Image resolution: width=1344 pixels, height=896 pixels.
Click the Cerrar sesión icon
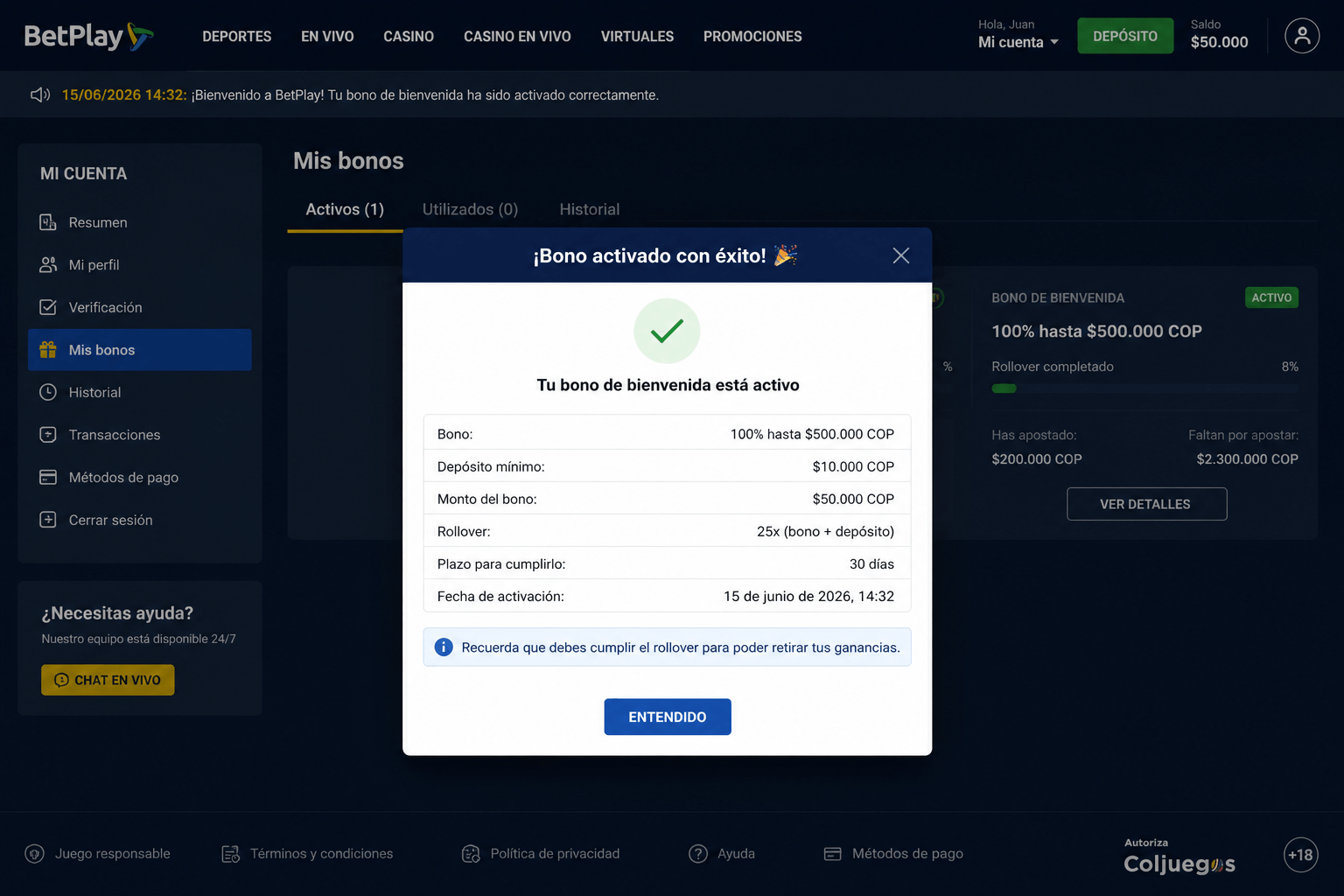(x=48, y=520)
